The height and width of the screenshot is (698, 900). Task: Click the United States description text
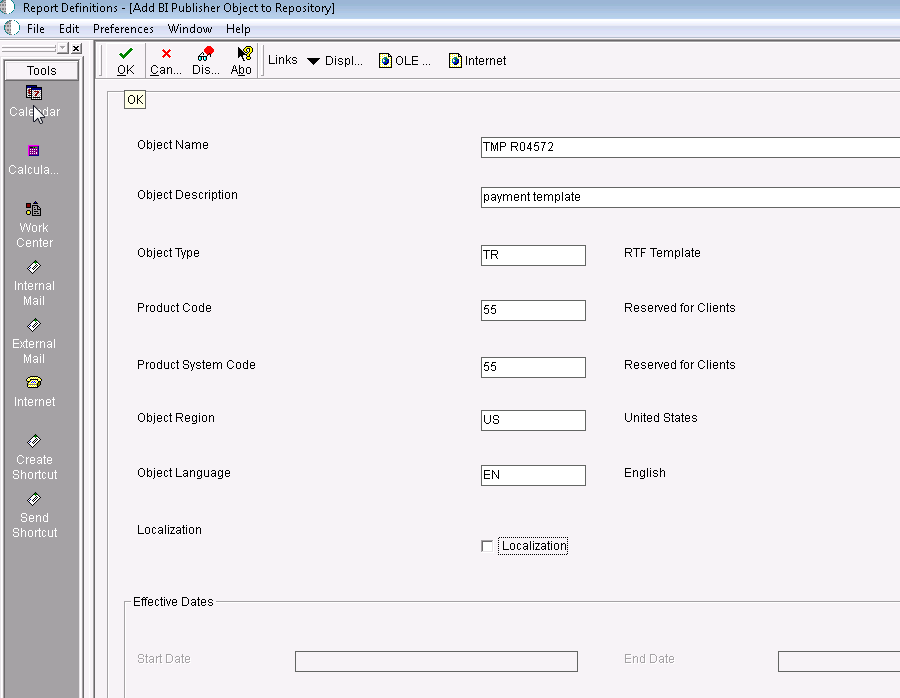tap(661, 418)
